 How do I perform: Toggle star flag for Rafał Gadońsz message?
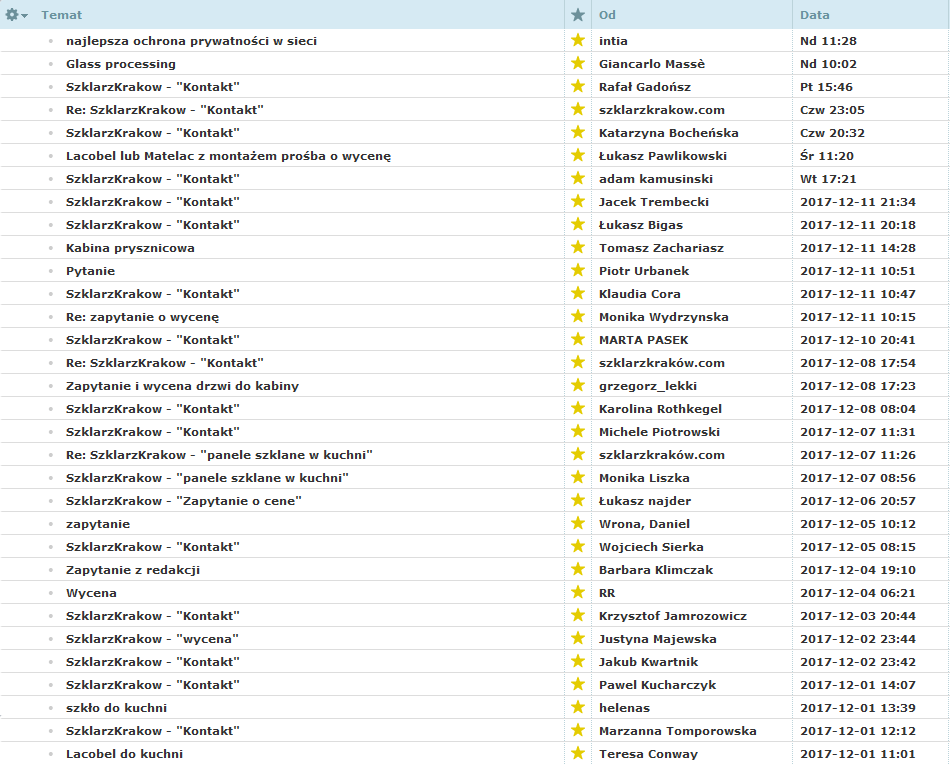click(578, 86)
